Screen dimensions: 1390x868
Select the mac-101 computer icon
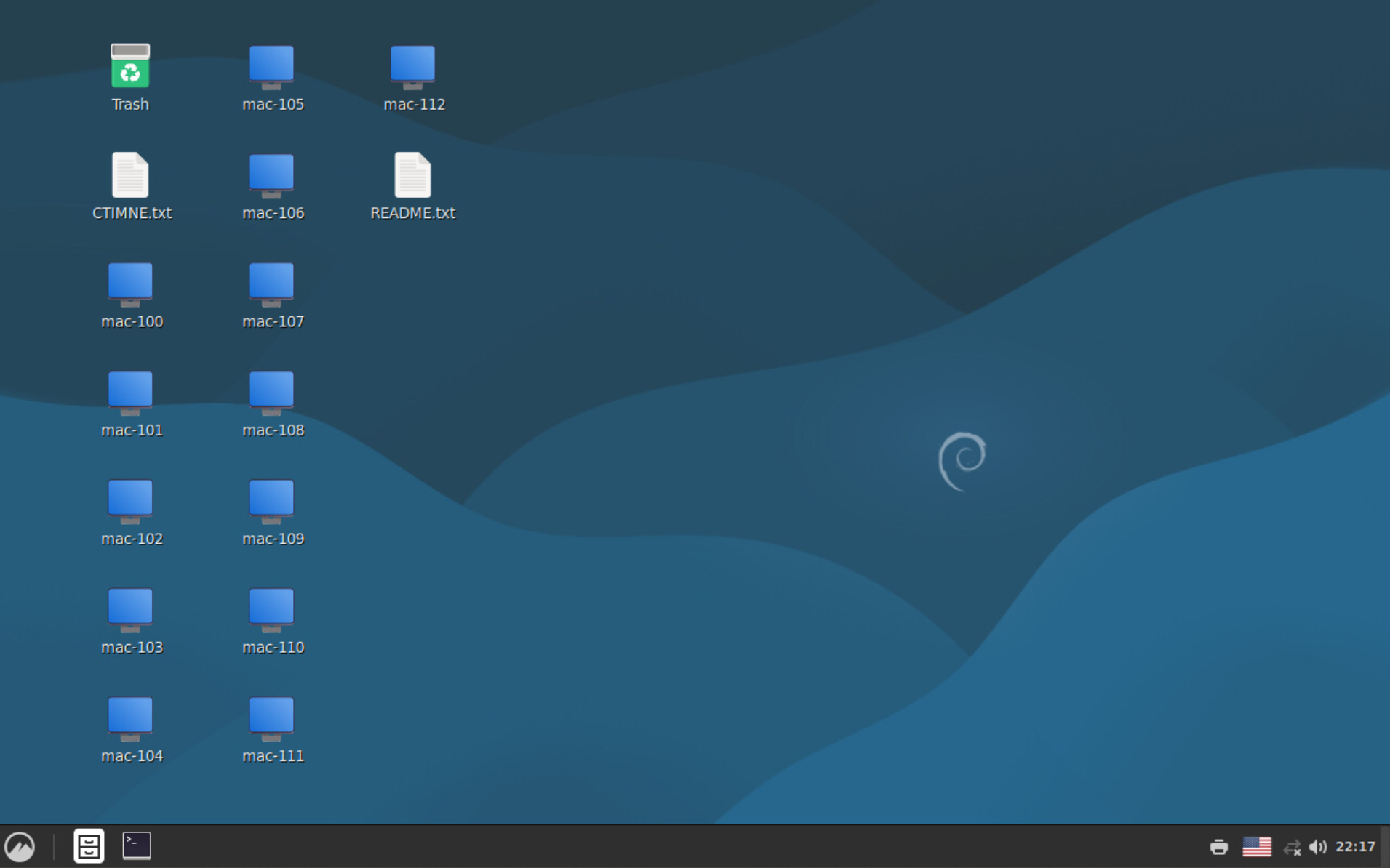(131, 392)
